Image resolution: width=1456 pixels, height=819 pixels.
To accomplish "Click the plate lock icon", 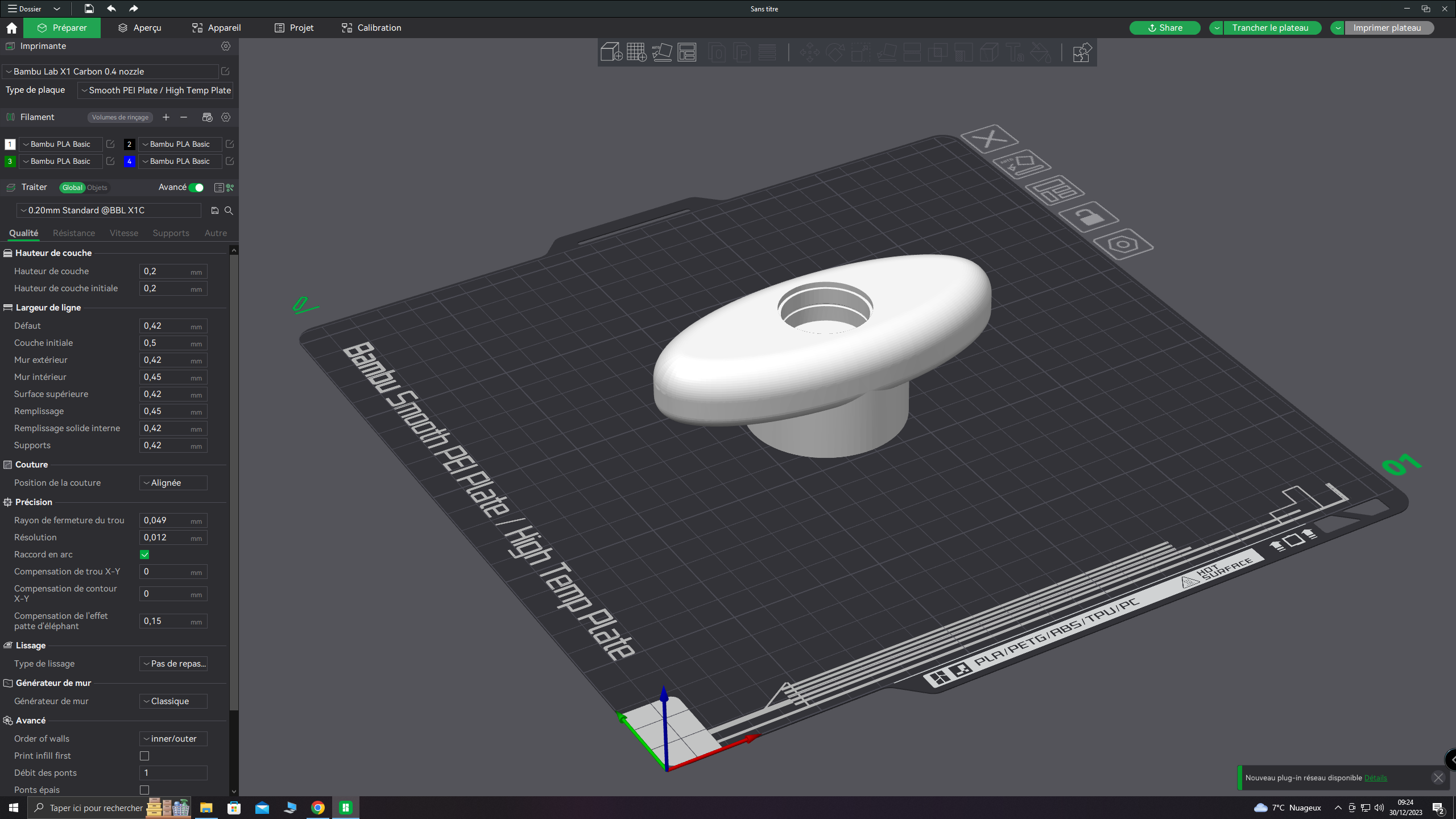I will [x=1089, y=217].
